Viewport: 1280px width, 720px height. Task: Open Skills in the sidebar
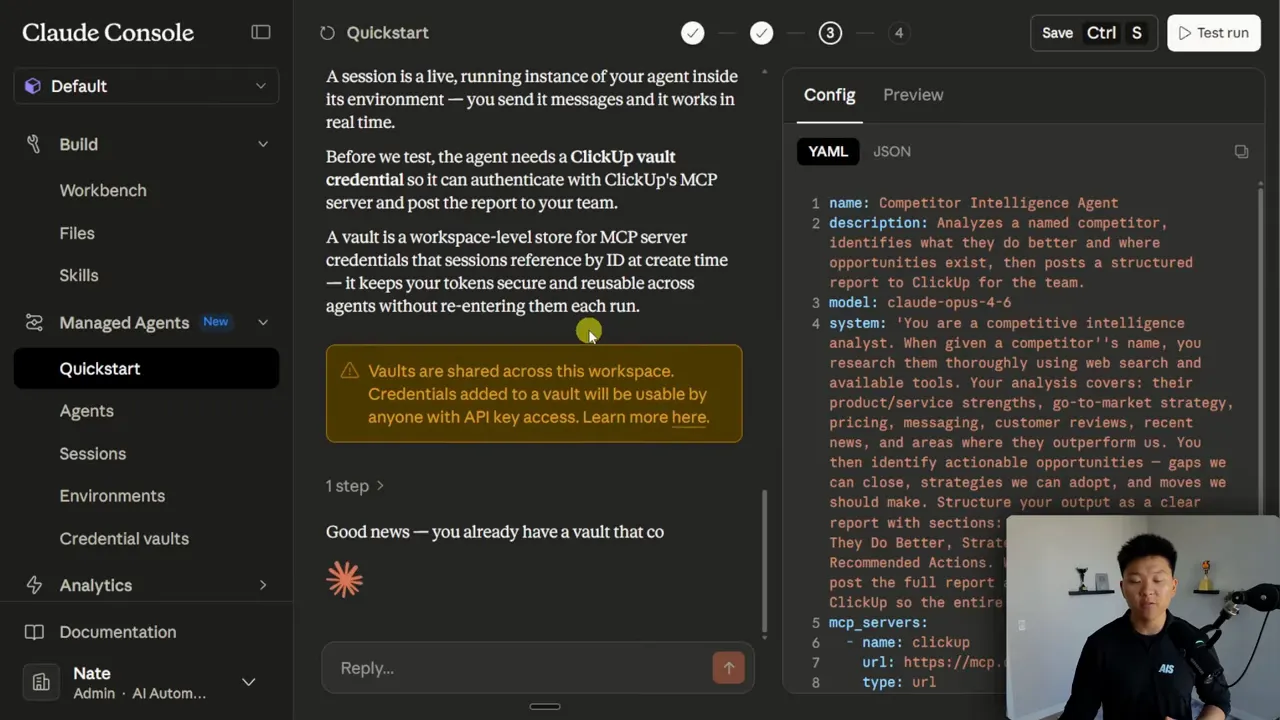pos(78,275)
